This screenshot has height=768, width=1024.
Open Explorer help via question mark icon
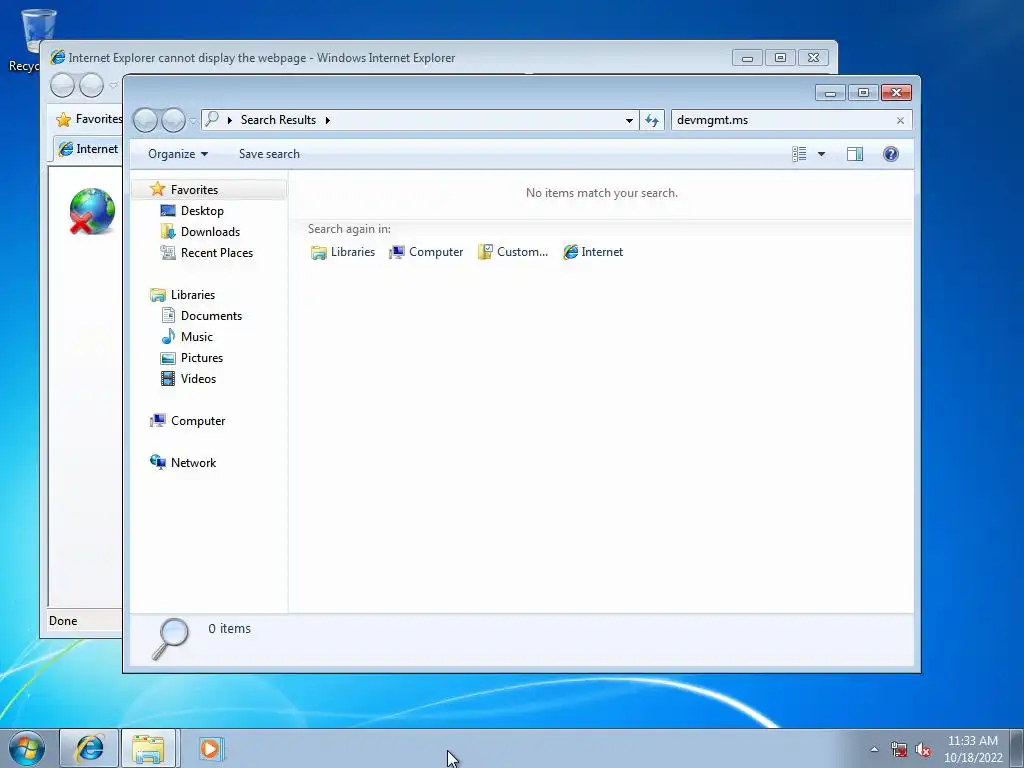(x=891, y=154)
